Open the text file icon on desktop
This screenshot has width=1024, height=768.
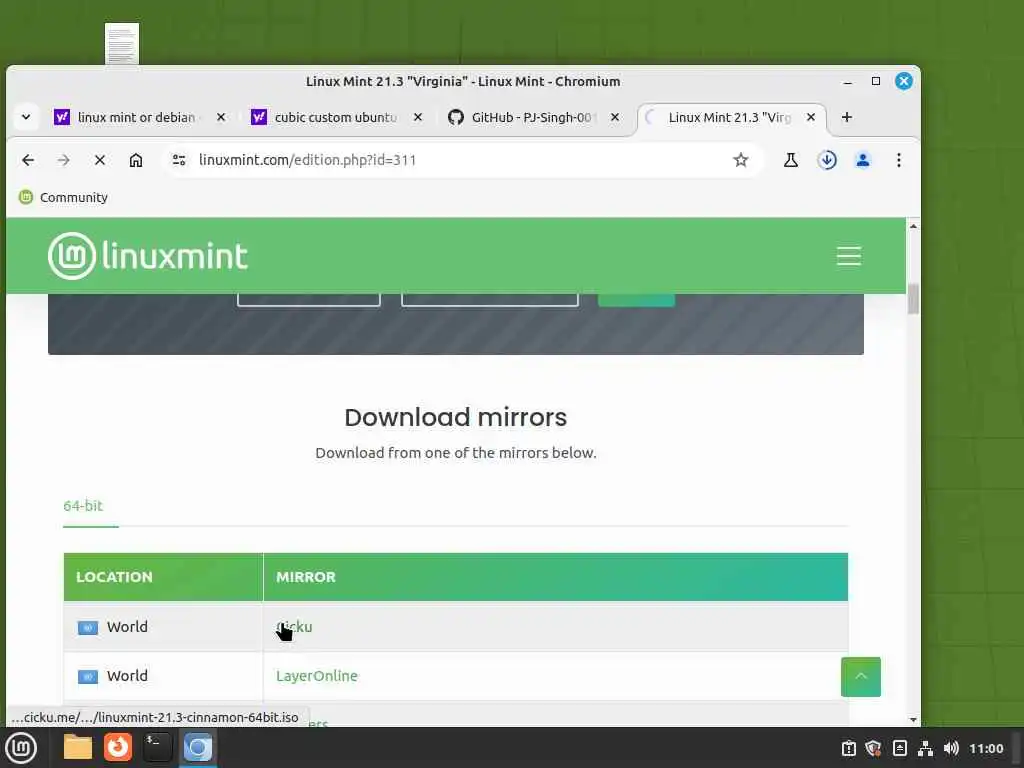coord(122,44)
